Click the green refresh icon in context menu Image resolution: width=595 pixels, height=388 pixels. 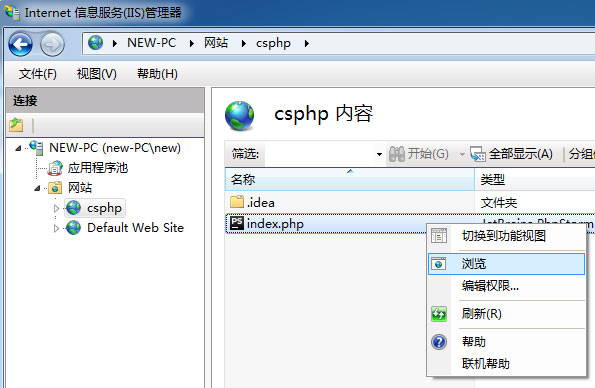click(439, 314)
